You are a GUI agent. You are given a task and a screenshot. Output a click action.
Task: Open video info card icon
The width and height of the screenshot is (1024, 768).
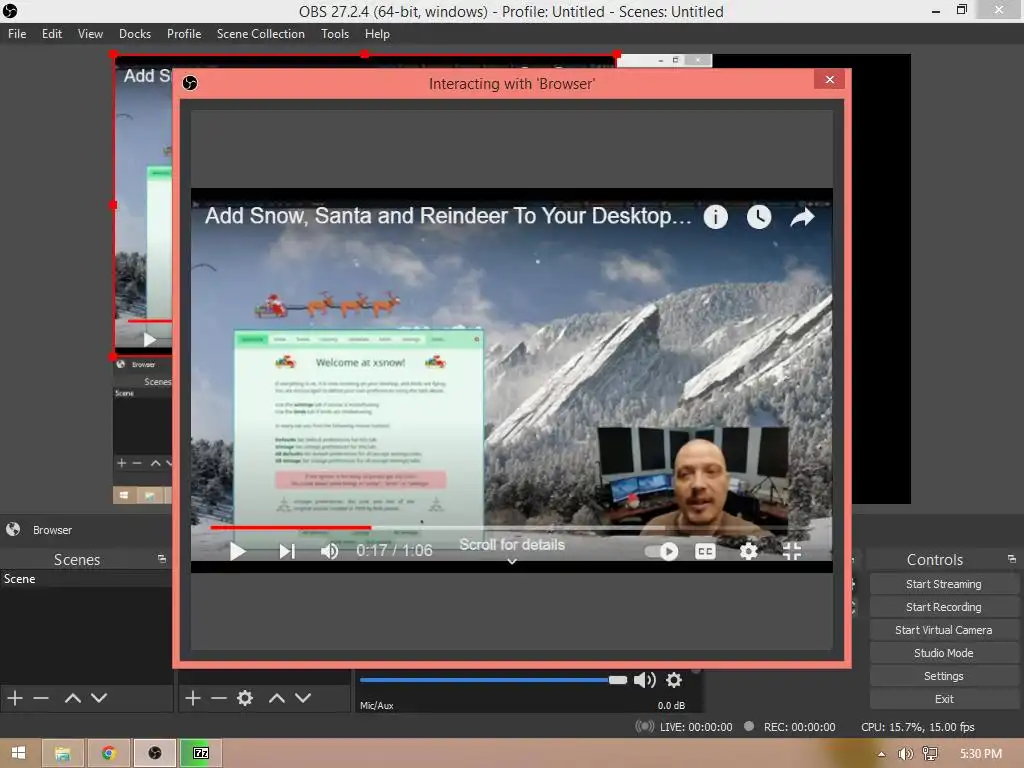tap(716, 217)
